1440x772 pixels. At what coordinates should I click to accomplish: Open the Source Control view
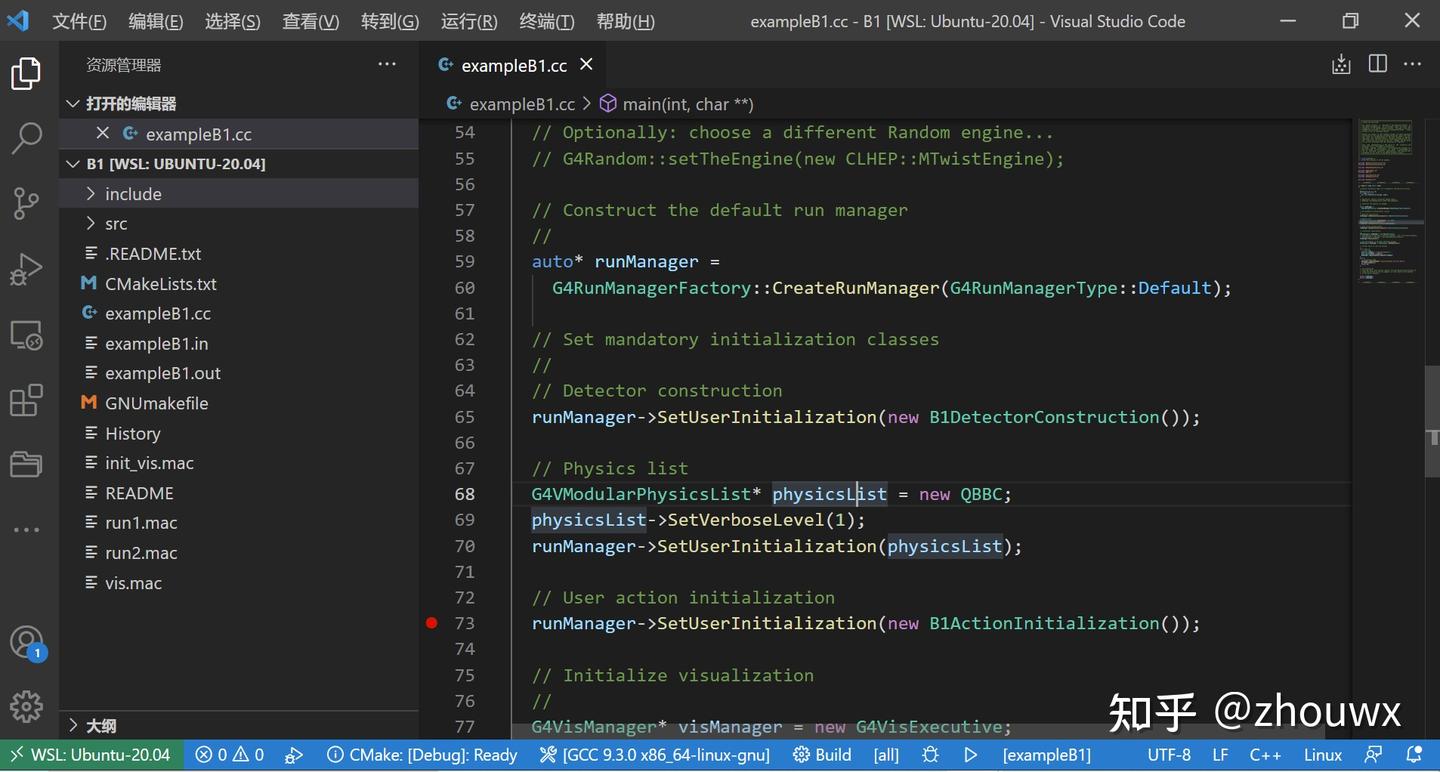[x=26, y=203]
